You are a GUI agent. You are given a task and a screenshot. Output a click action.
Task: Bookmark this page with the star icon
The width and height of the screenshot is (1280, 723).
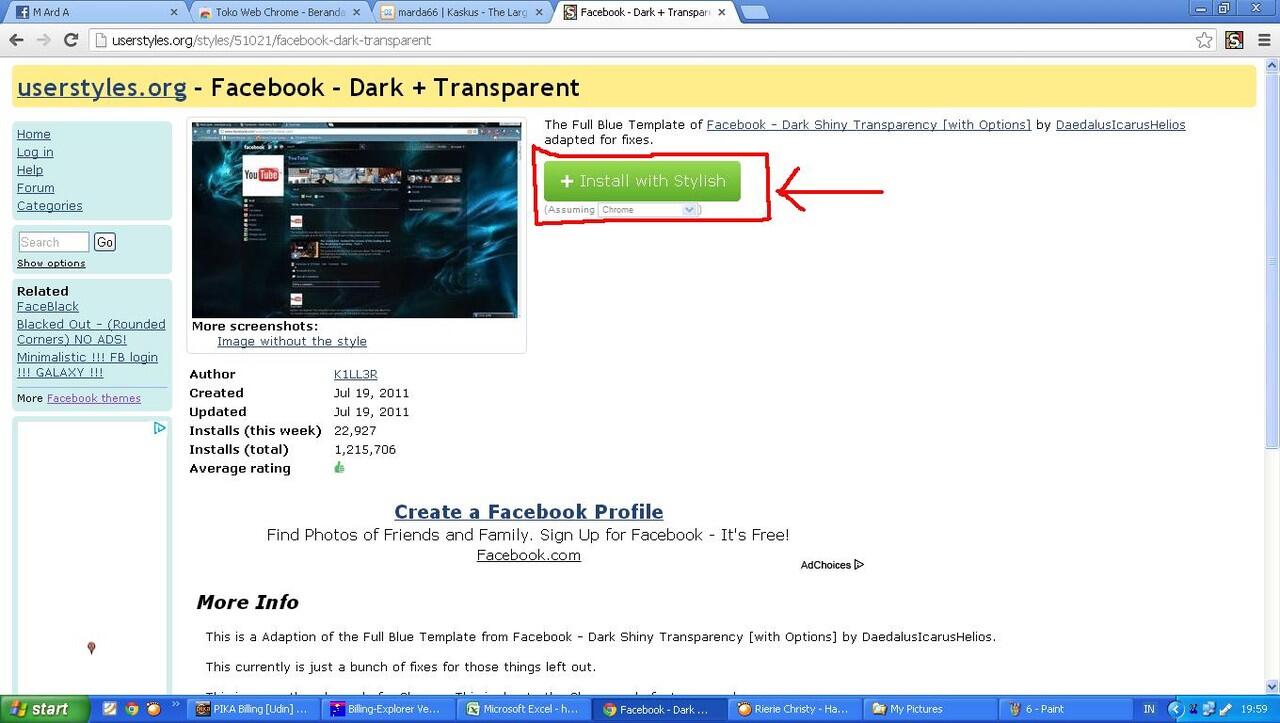tap(1204, 40)
